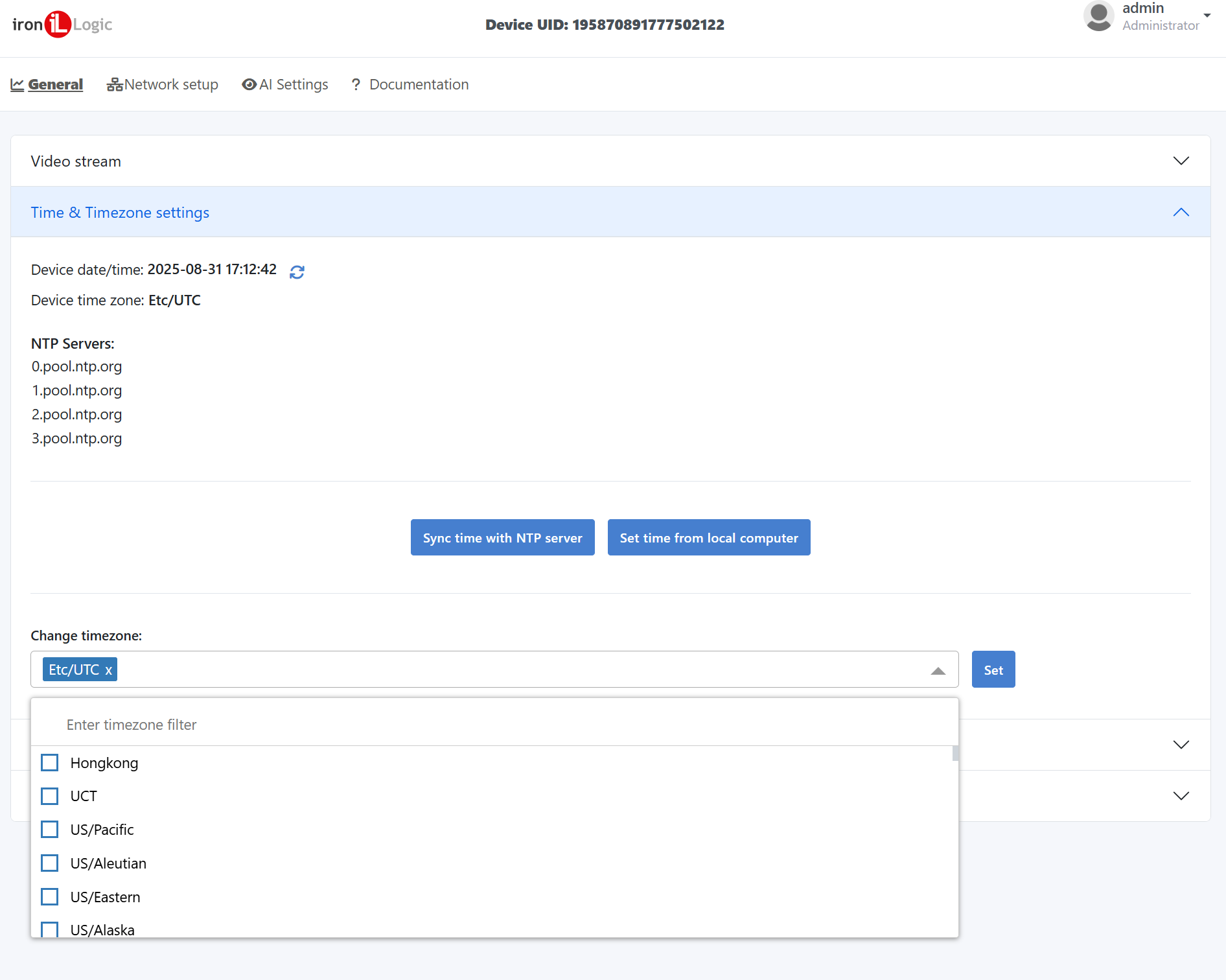This screenshot has height=980, width=1226.
Task: Tick the UCT timezone checkbox
Action: coord(50,796)
